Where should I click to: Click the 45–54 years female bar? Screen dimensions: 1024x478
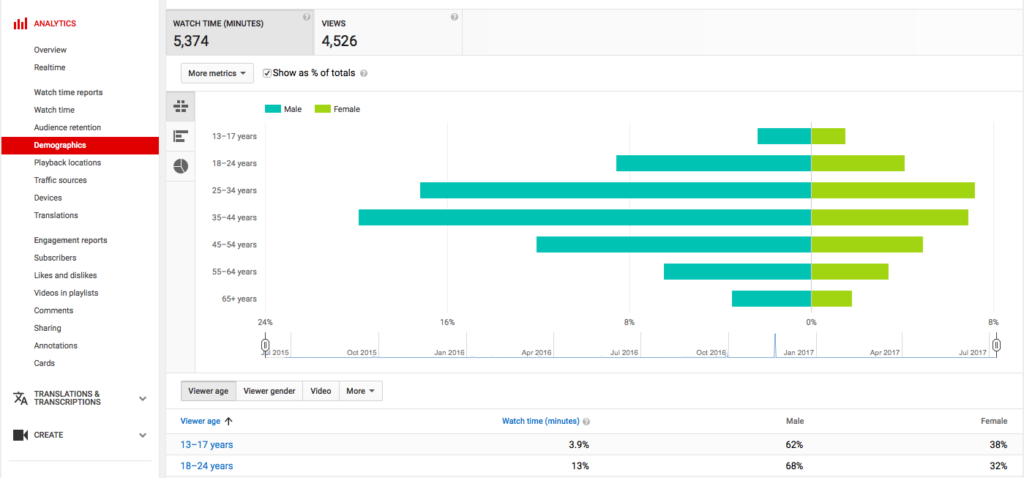[867, 245]
